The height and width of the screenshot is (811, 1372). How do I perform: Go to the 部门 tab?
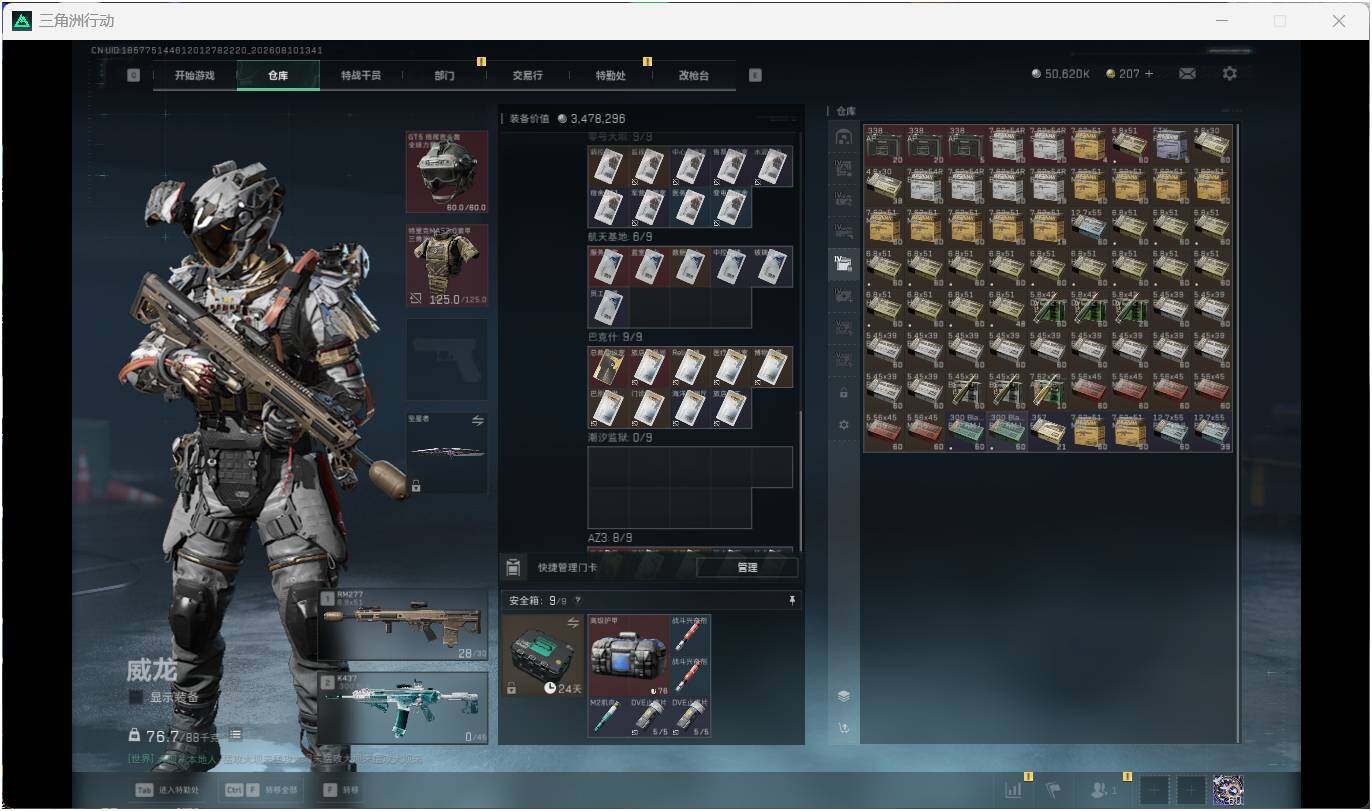tap(444, 75)
